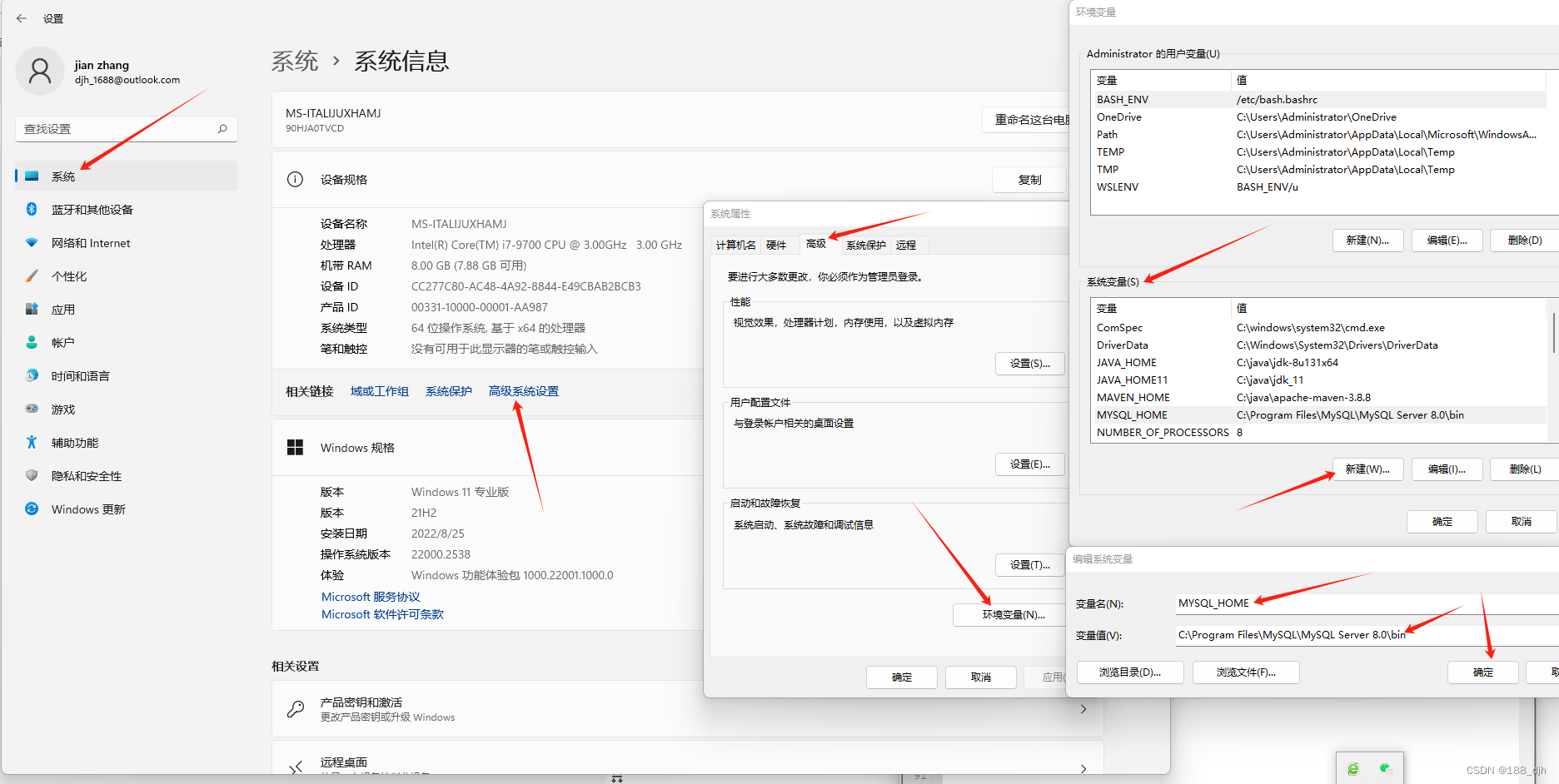Click 新建(N)... for user variables
Viewport: 1559px width, 784px height.
coord(1367,241)
